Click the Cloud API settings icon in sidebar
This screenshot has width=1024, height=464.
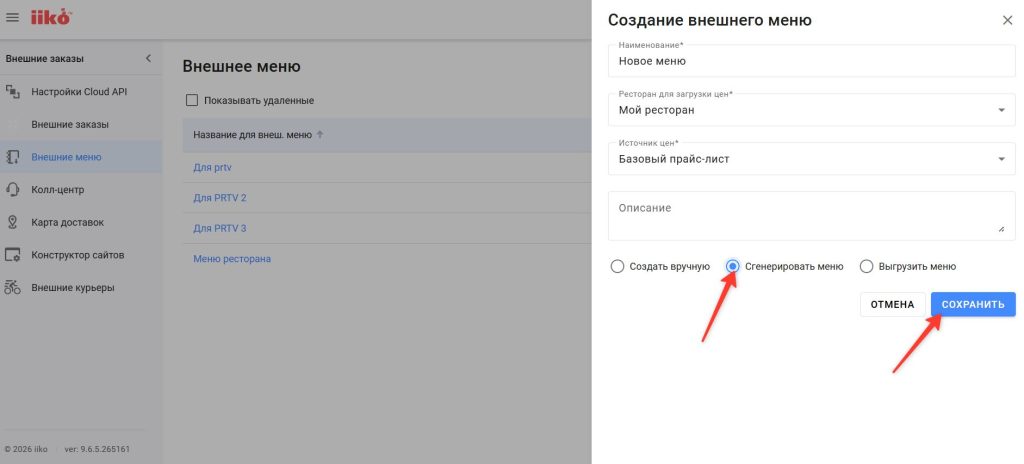pyautogui.click(x=13, y=92)
